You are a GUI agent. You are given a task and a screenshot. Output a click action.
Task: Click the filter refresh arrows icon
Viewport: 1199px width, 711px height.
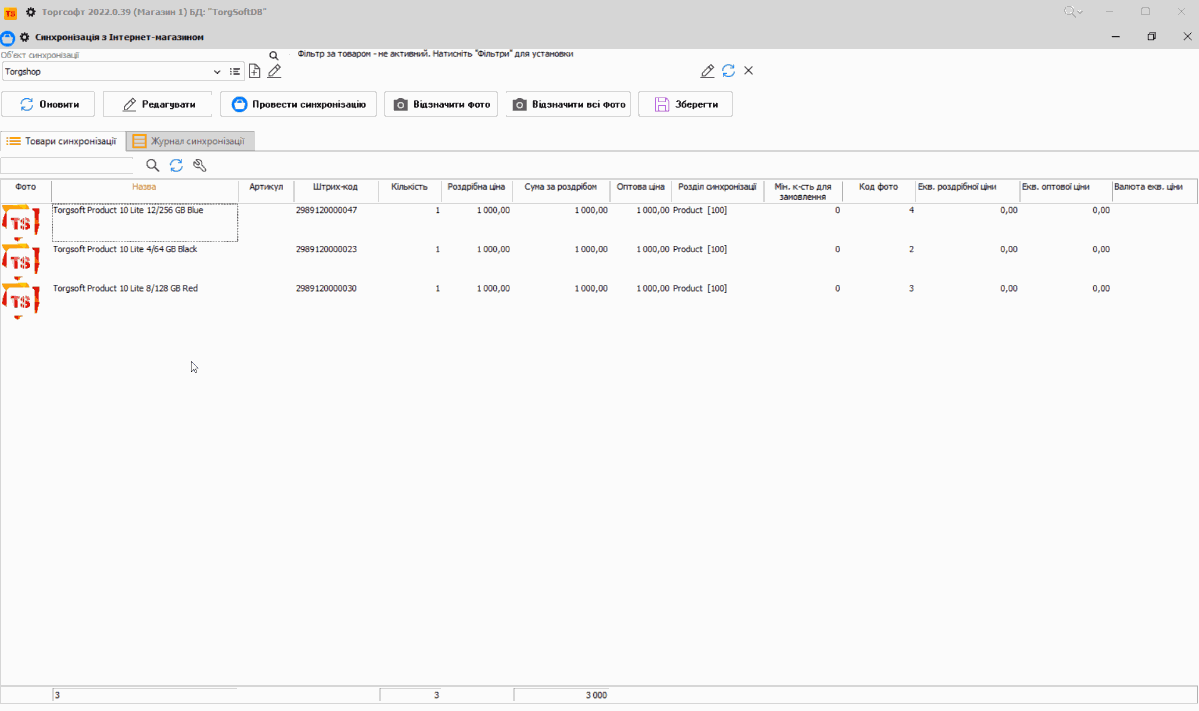(x=728, y=71)
